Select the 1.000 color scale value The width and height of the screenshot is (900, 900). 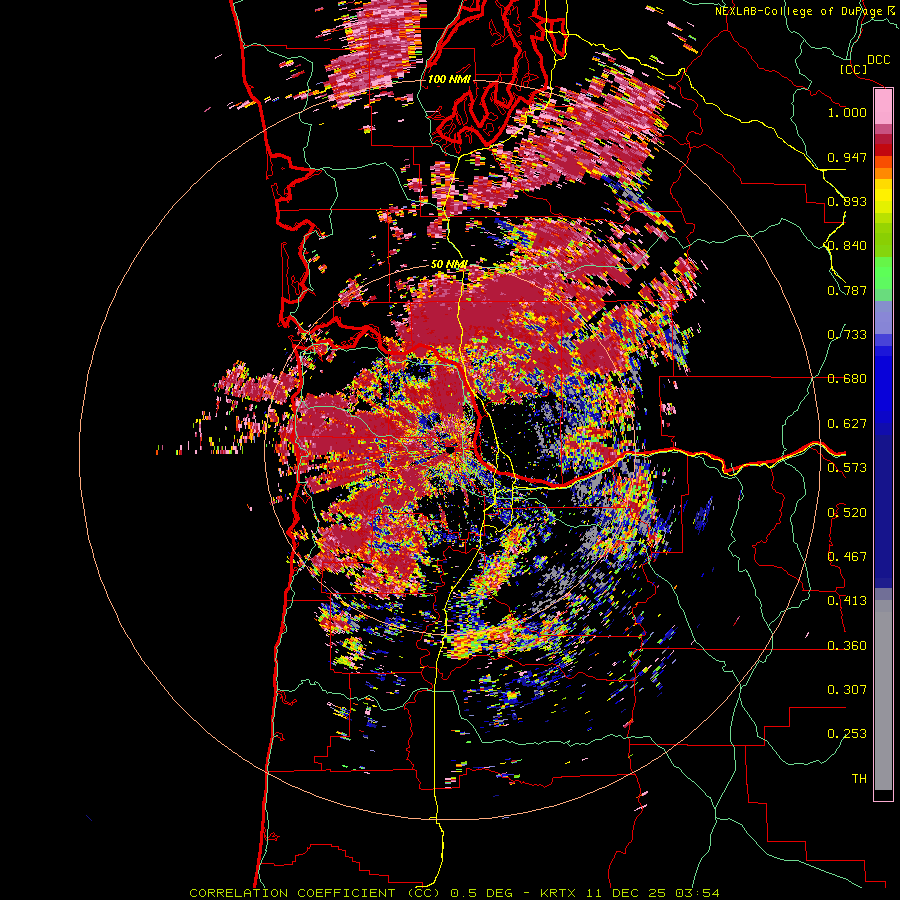847,112
